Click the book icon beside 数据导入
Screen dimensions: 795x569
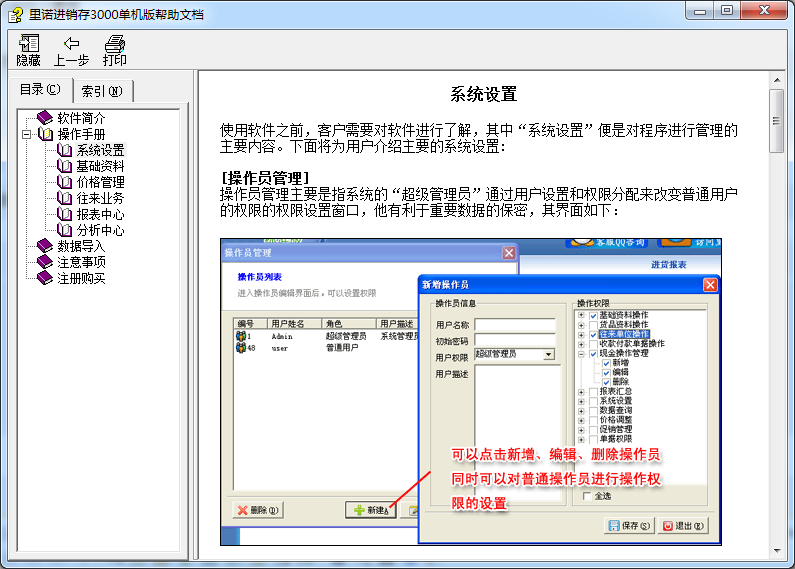(45, 246)
